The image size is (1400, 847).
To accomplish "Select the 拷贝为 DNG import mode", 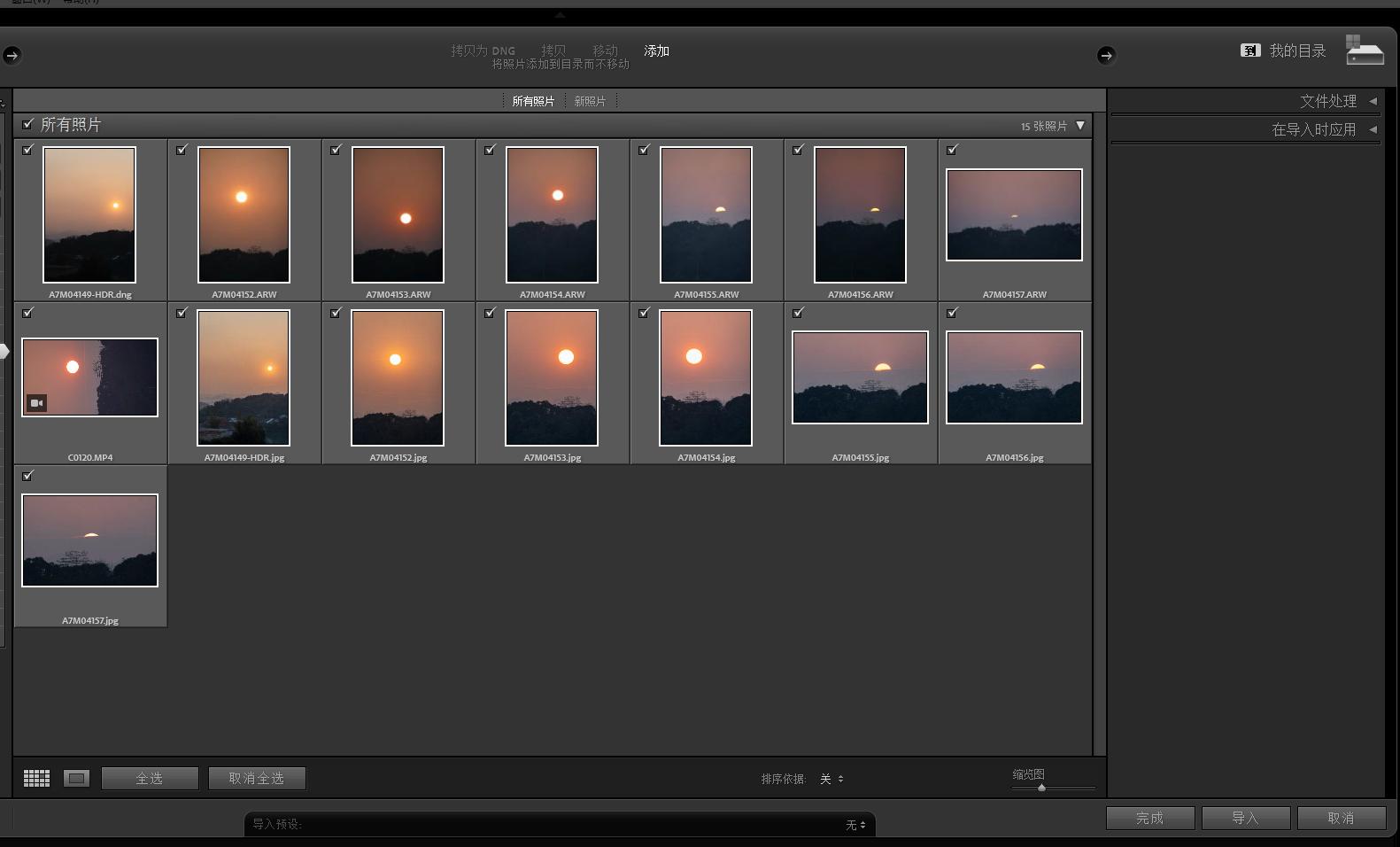I will (x=483, y=51).
